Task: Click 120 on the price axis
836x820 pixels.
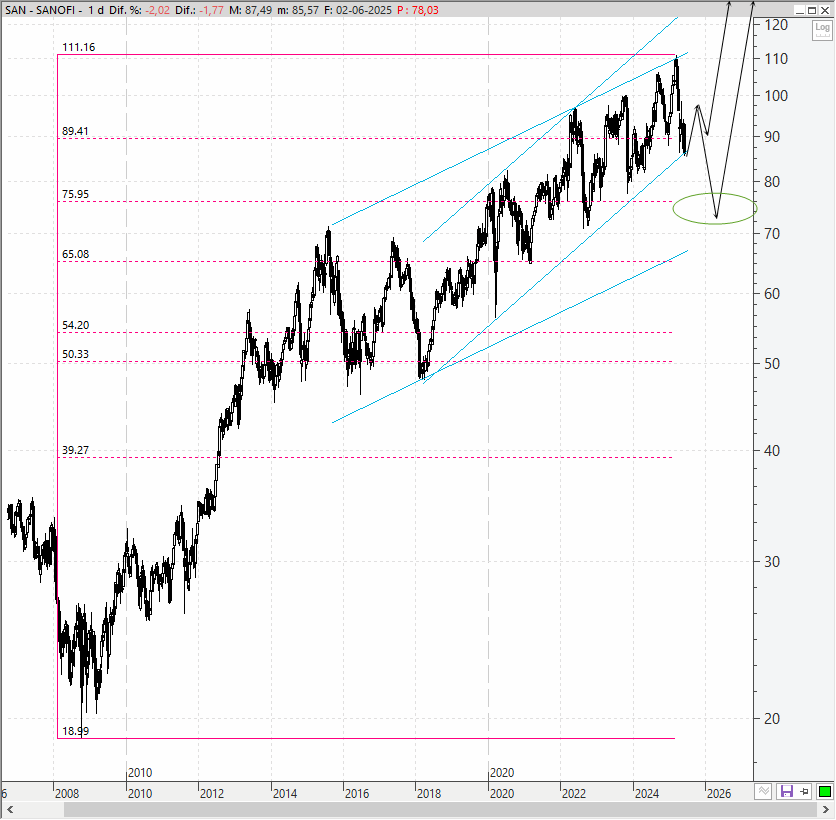Action: [776, 25]
